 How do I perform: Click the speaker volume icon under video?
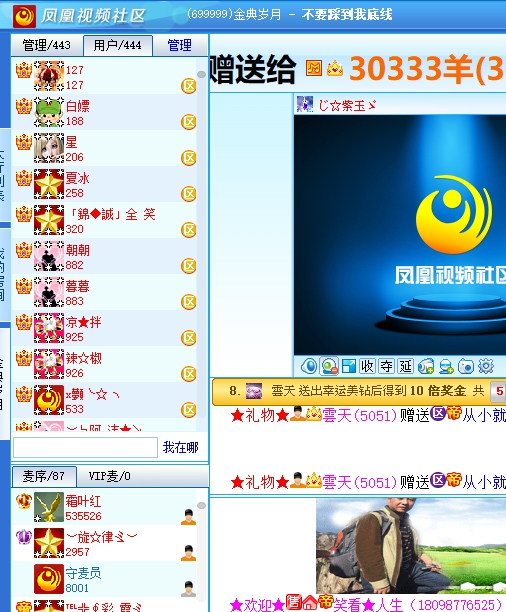tap(309, 366)
